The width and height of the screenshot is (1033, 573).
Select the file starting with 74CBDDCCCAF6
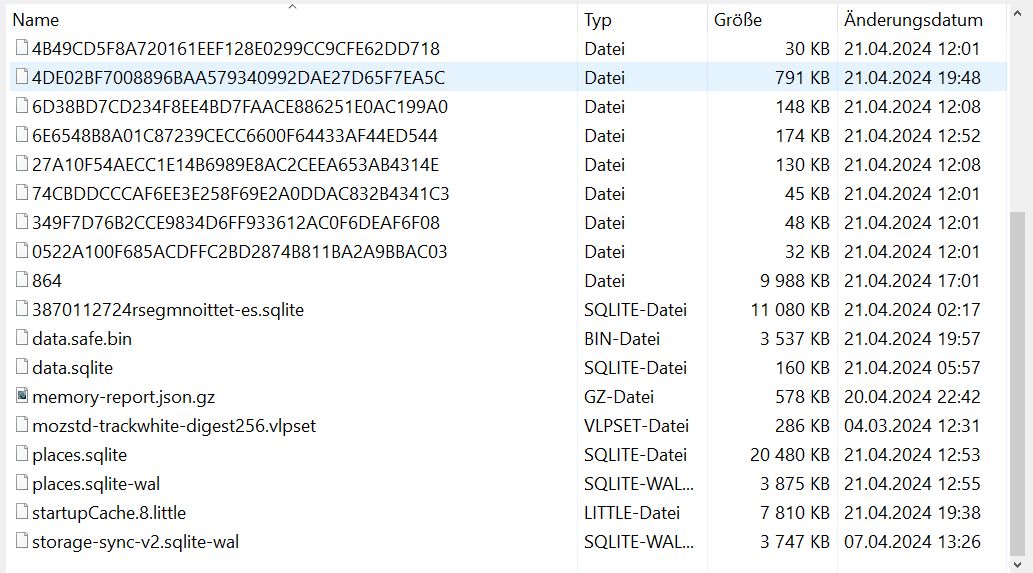point(240,193)
